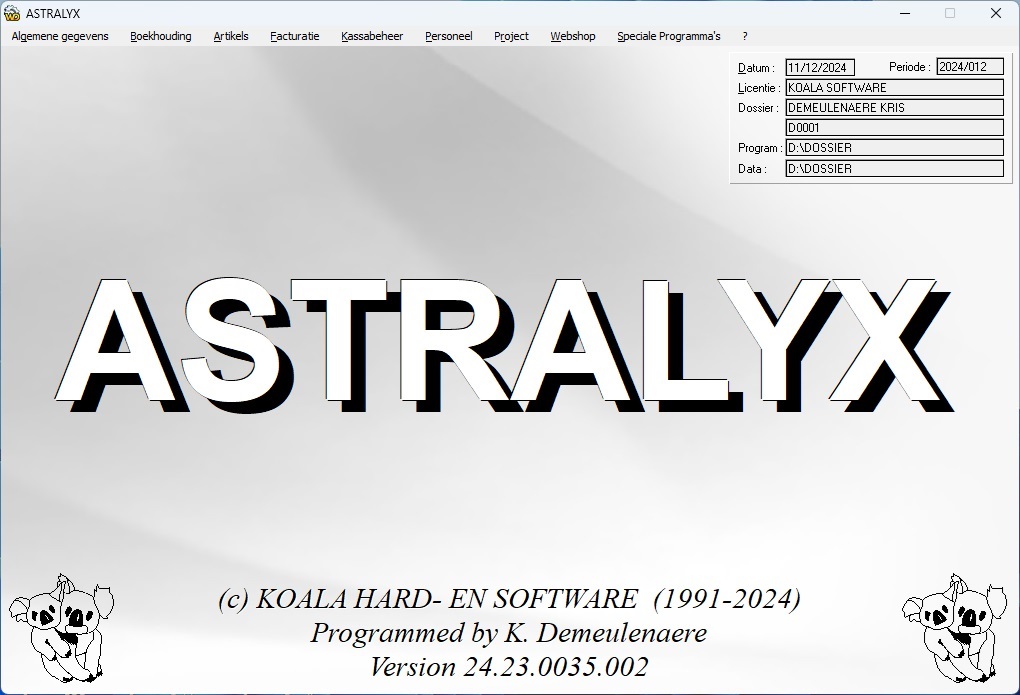This screenshot has height=695, width=1020.
Task: Click the Licentie label
Action: [759, 88]
